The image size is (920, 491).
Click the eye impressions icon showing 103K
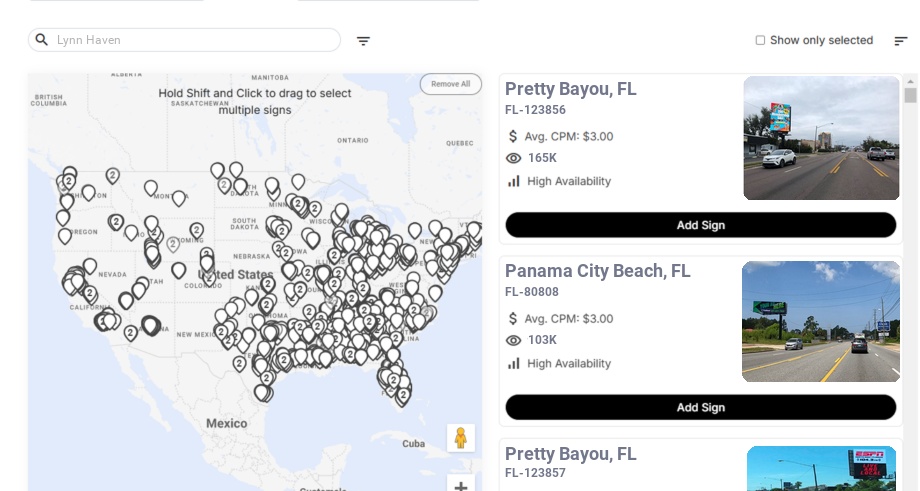[x=514, y=340]
